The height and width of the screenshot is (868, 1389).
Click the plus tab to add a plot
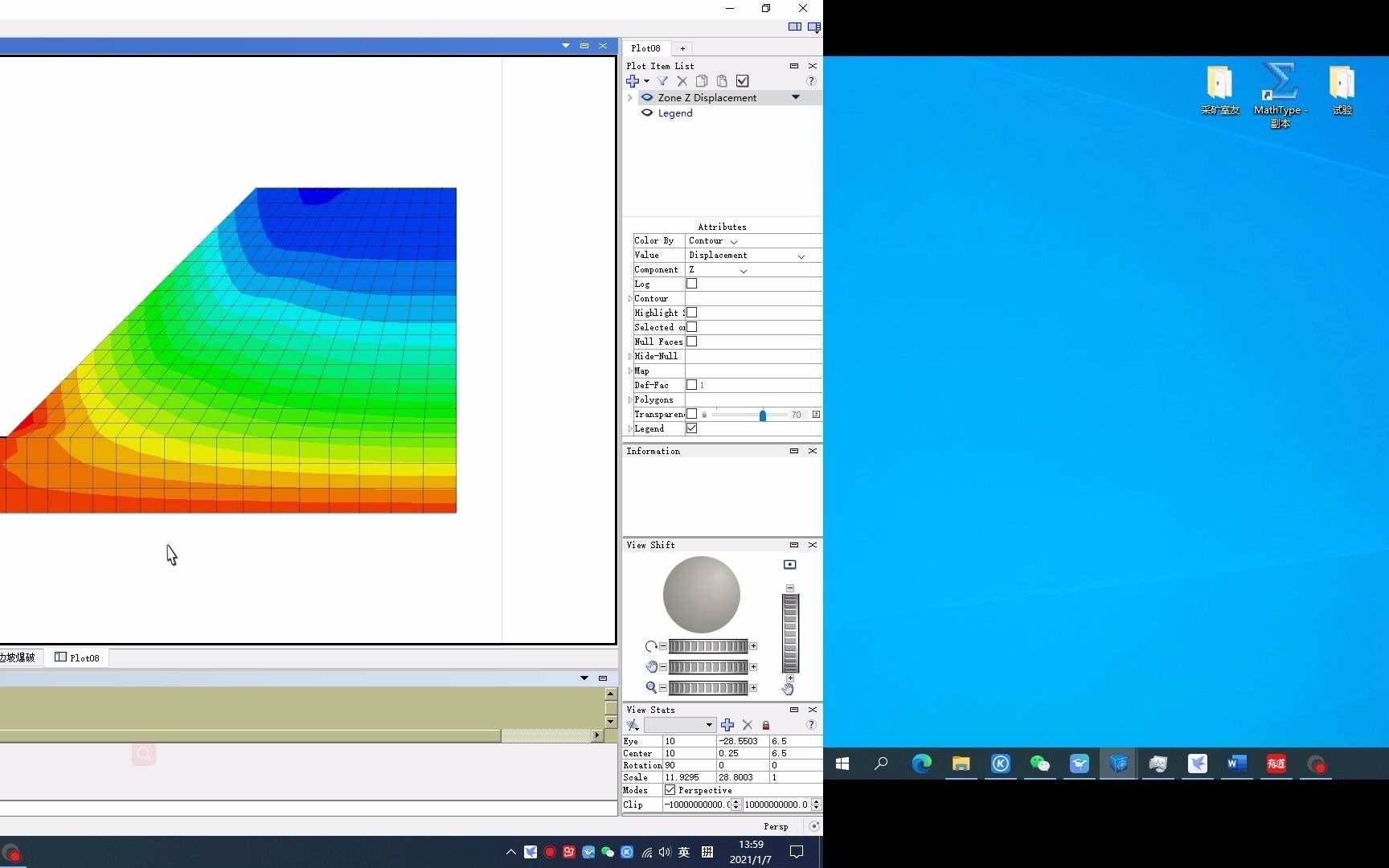682,48
